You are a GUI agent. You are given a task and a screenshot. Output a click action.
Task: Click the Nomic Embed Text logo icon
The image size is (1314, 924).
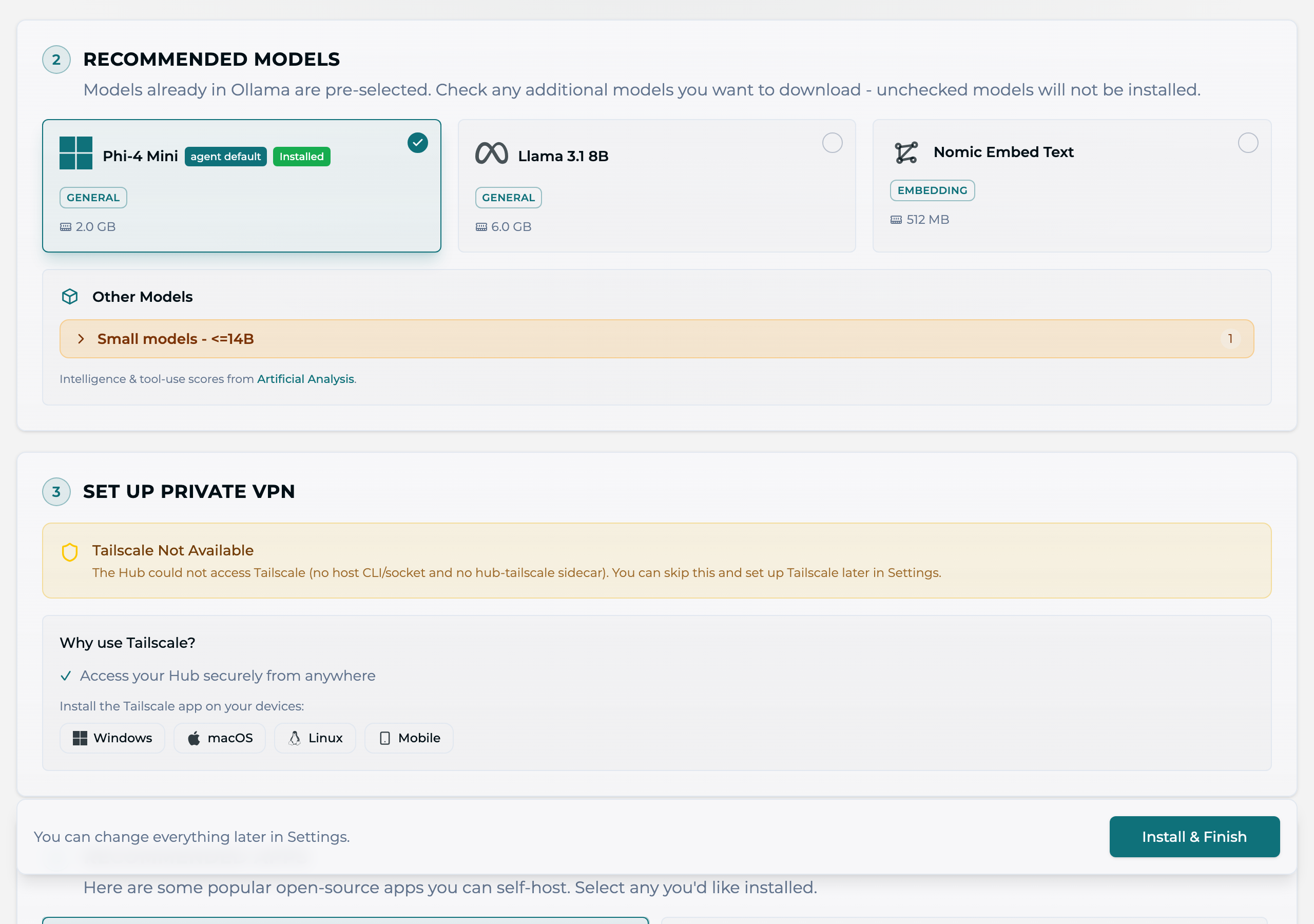(906, 152)
